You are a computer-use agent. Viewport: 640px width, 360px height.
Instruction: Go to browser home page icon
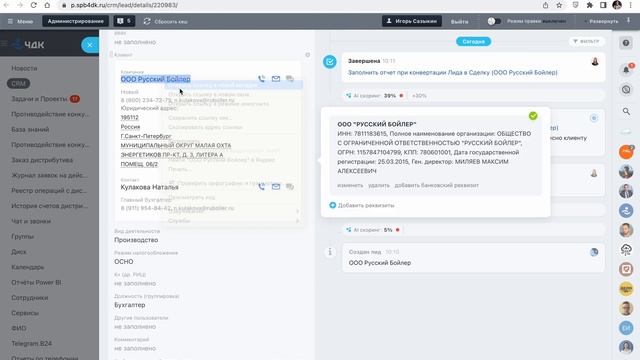pyautogui.click(x=47, y=5)
